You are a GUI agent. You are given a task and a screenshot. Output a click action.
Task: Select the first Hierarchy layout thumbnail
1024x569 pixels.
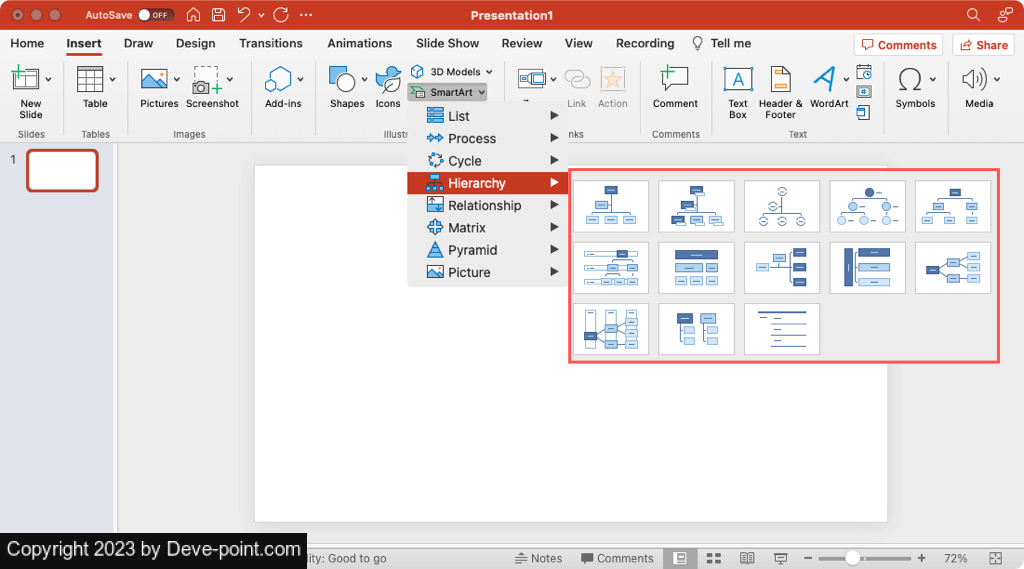[x=611, y=206]
